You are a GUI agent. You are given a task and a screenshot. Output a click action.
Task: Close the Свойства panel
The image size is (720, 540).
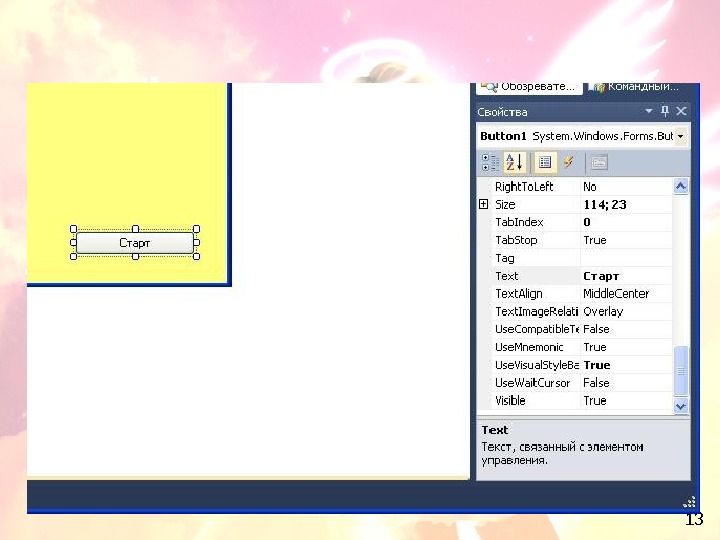coord(681,111)
